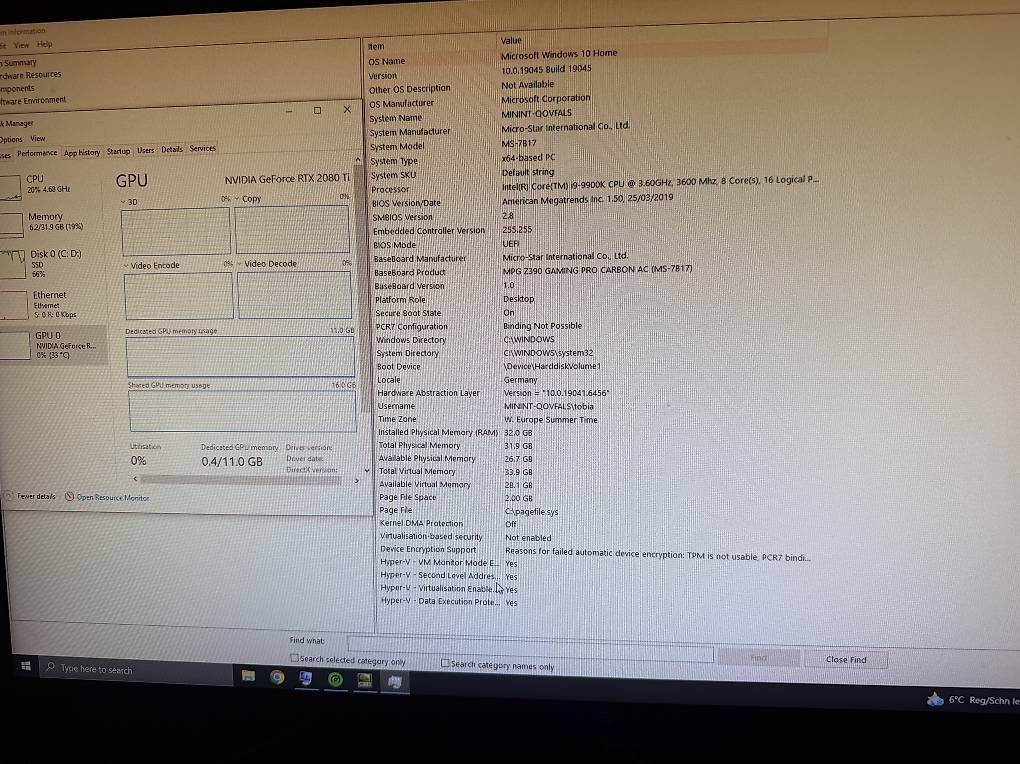This screenshot has height=764, width=1020.
Task: Select Device Encryption Support row
Action: tap(595, 553)
